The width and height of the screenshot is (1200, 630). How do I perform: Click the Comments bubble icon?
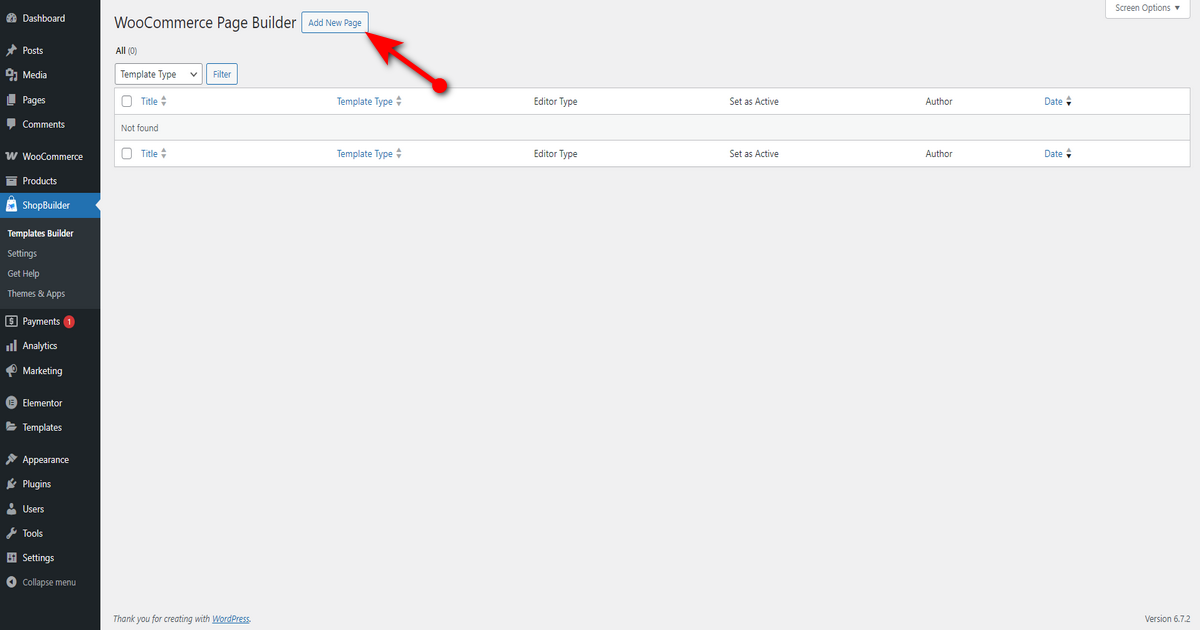11,125
